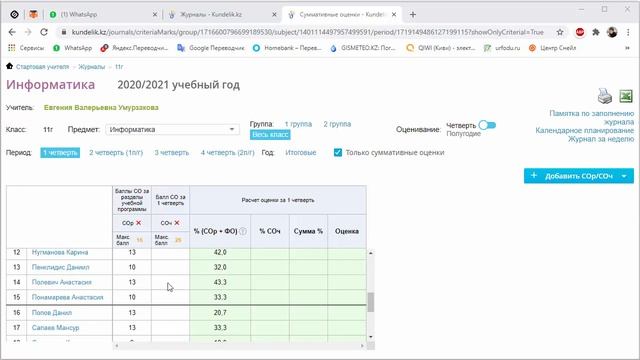Bookmark this page with the star
Image resolution: width=640 pixels, height=360 pixels.
[x=560, y=32]
